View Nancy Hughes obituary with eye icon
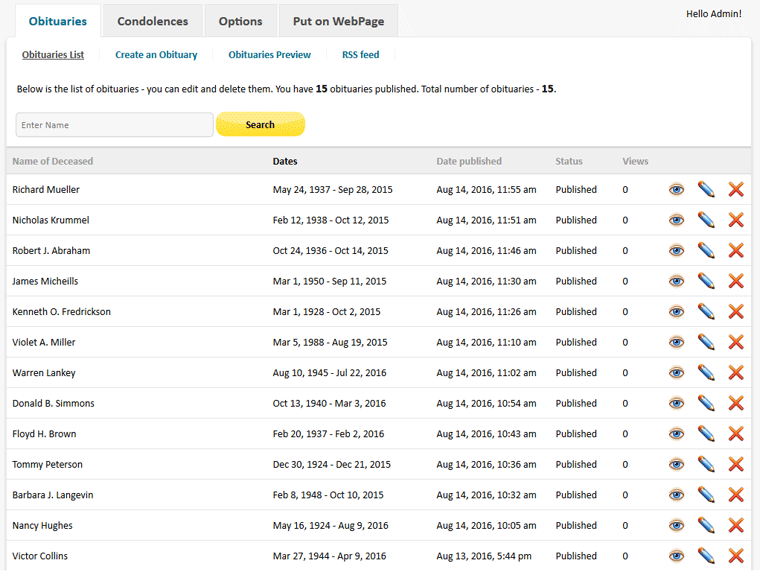 pos(676,525)
